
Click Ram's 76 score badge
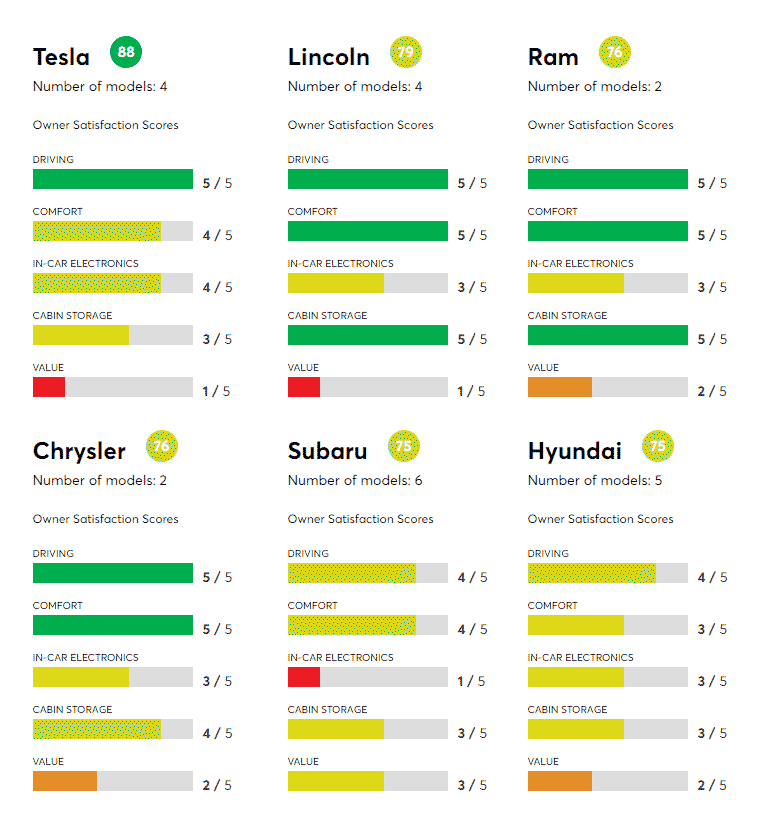coord(615,52)
